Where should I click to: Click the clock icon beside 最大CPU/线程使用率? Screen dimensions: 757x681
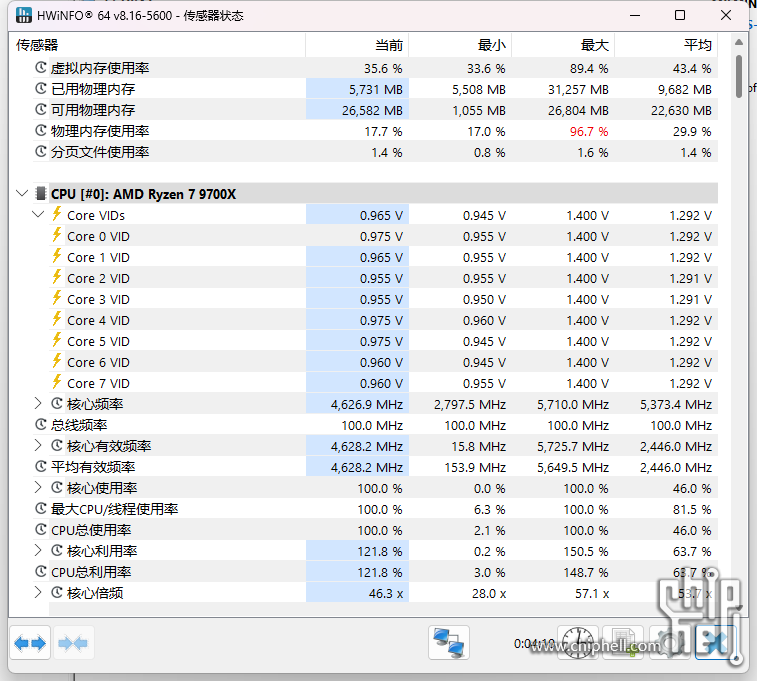point(41,509)
